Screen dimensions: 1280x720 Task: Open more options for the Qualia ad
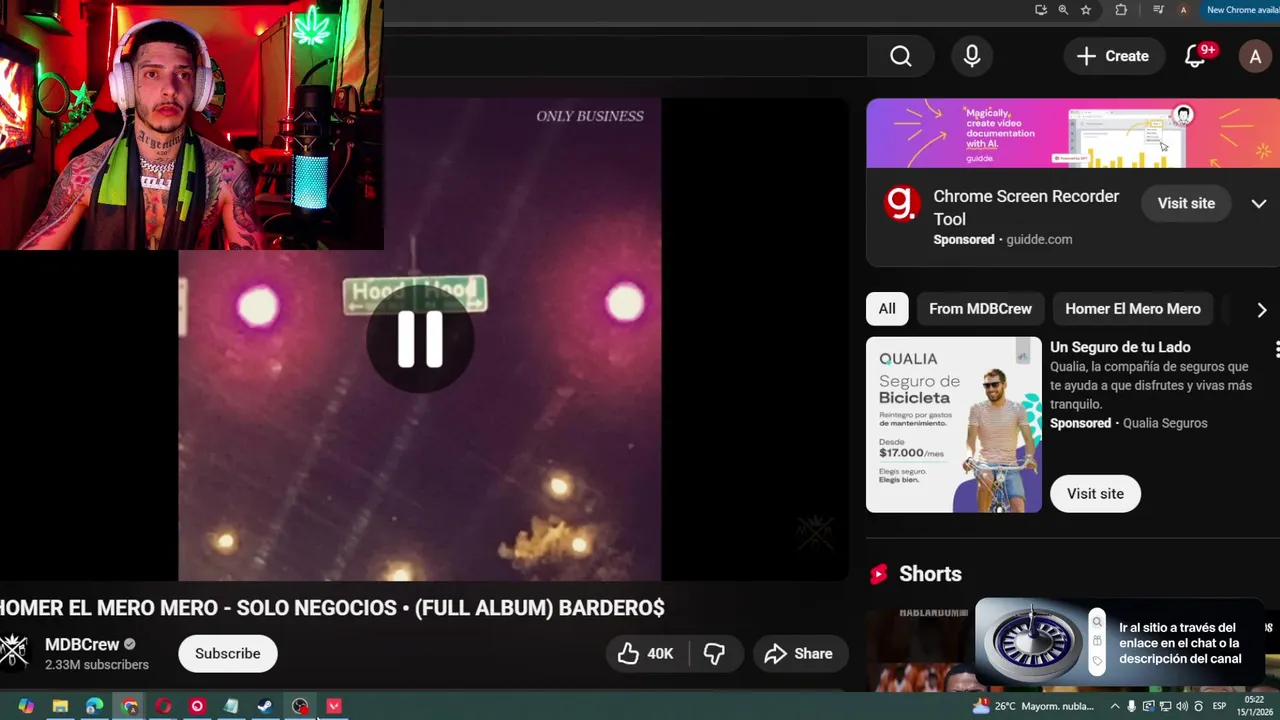(x=1276, y=349)
